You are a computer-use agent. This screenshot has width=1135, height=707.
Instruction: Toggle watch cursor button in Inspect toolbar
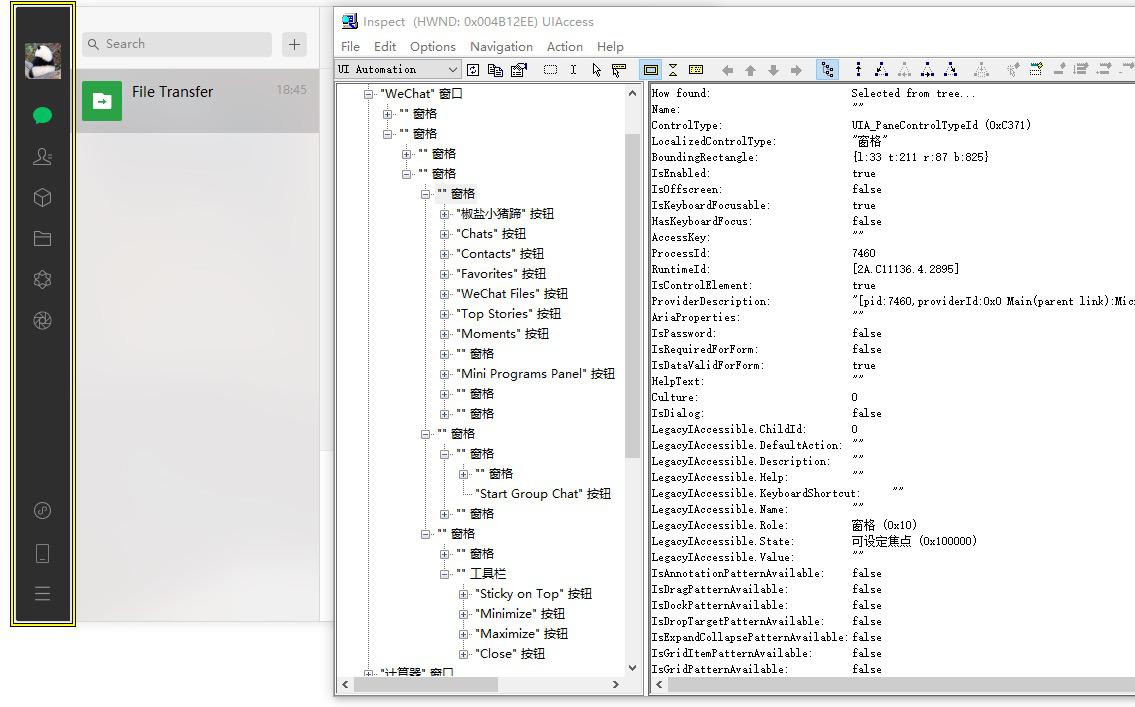point(596,70)
